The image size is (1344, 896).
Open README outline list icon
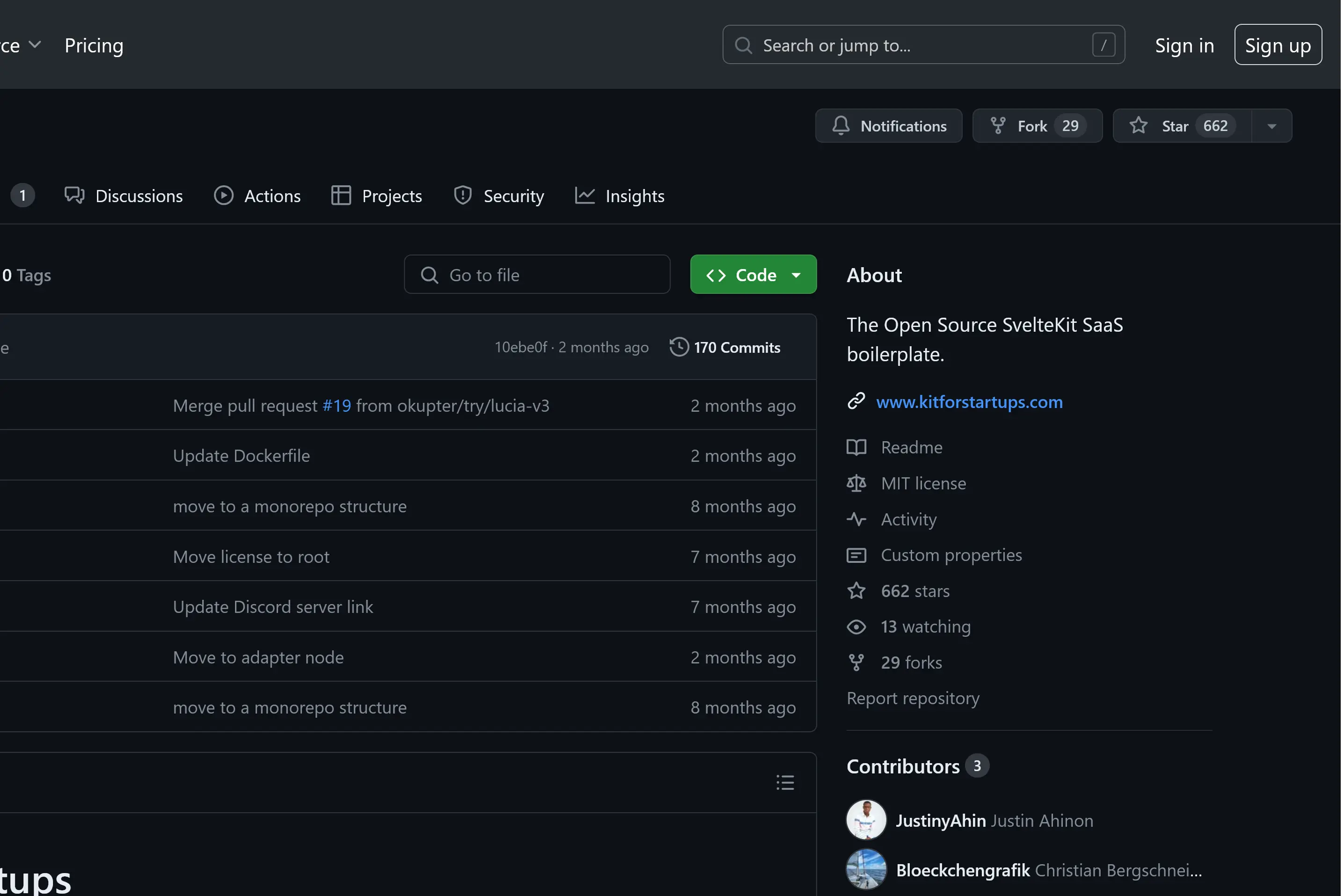tap(785, 782)
